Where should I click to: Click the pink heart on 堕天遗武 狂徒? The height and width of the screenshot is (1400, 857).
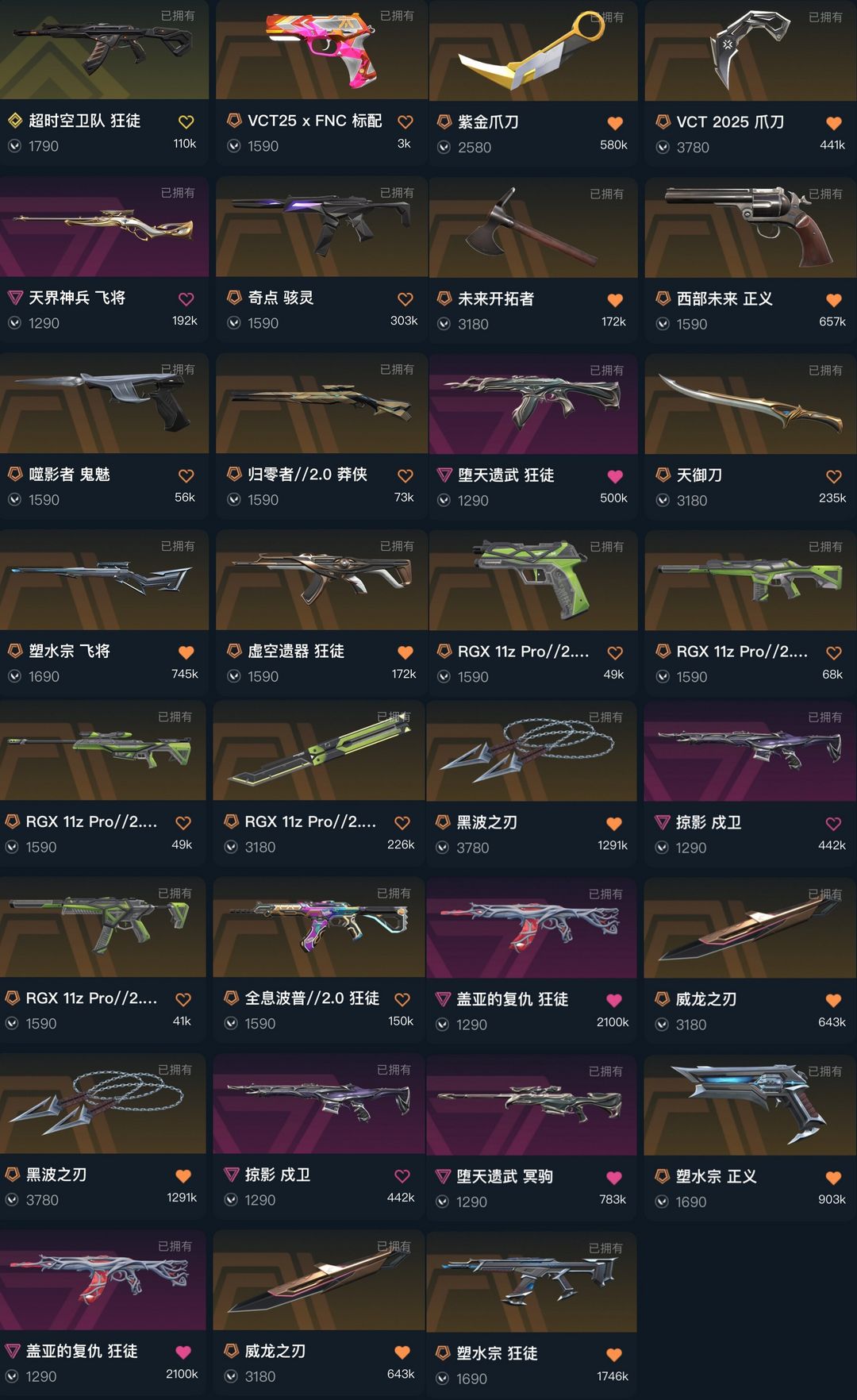[x=615, y=476]
